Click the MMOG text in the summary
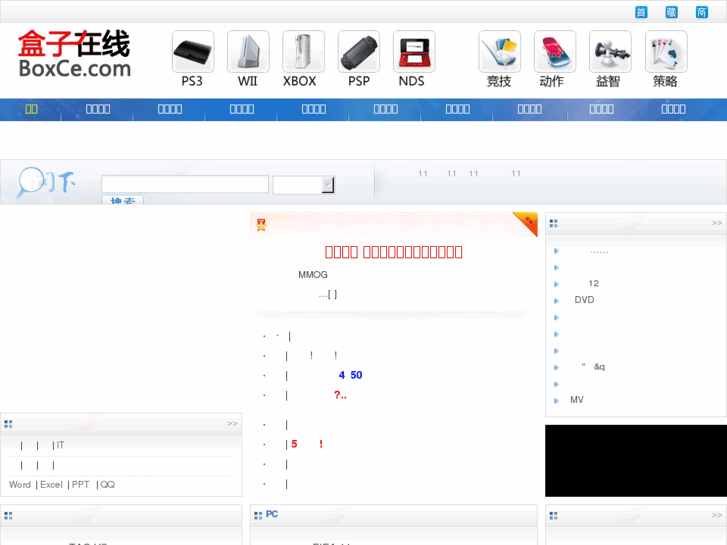 pyautogui.click(x=313, y=275)
